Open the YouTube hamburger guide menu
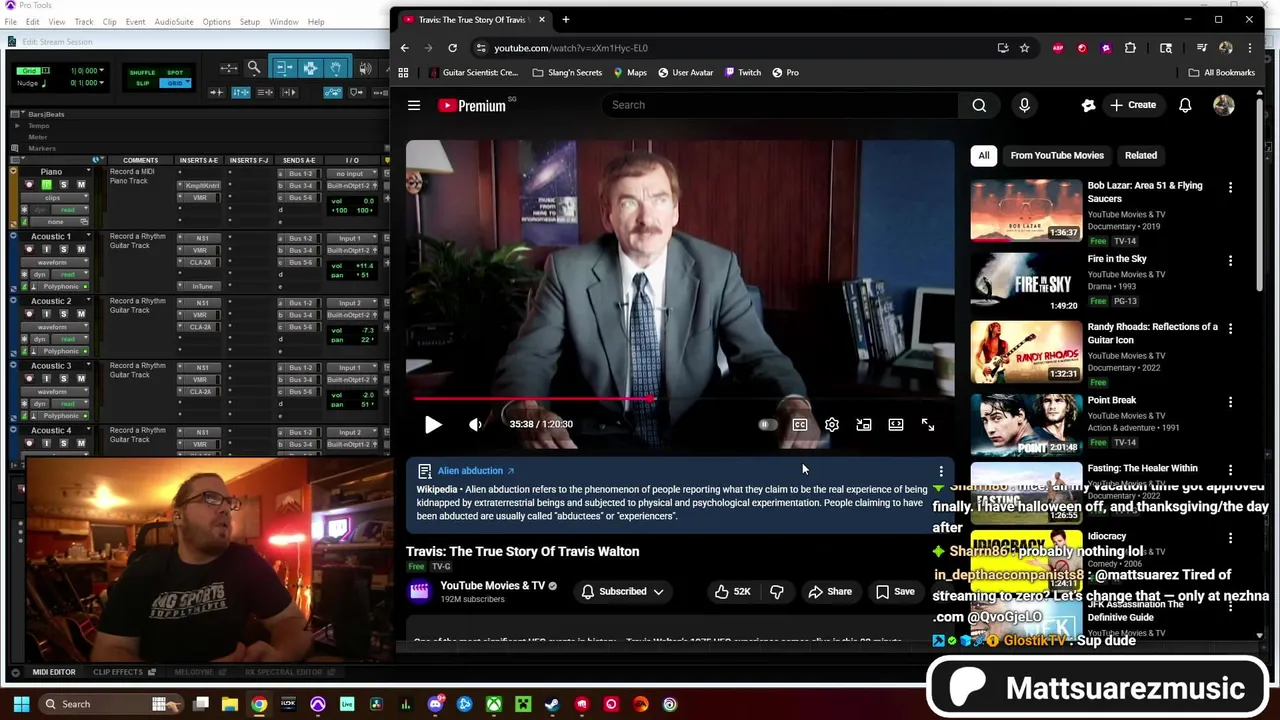1280x720 pixels. (x=414, y=105)
